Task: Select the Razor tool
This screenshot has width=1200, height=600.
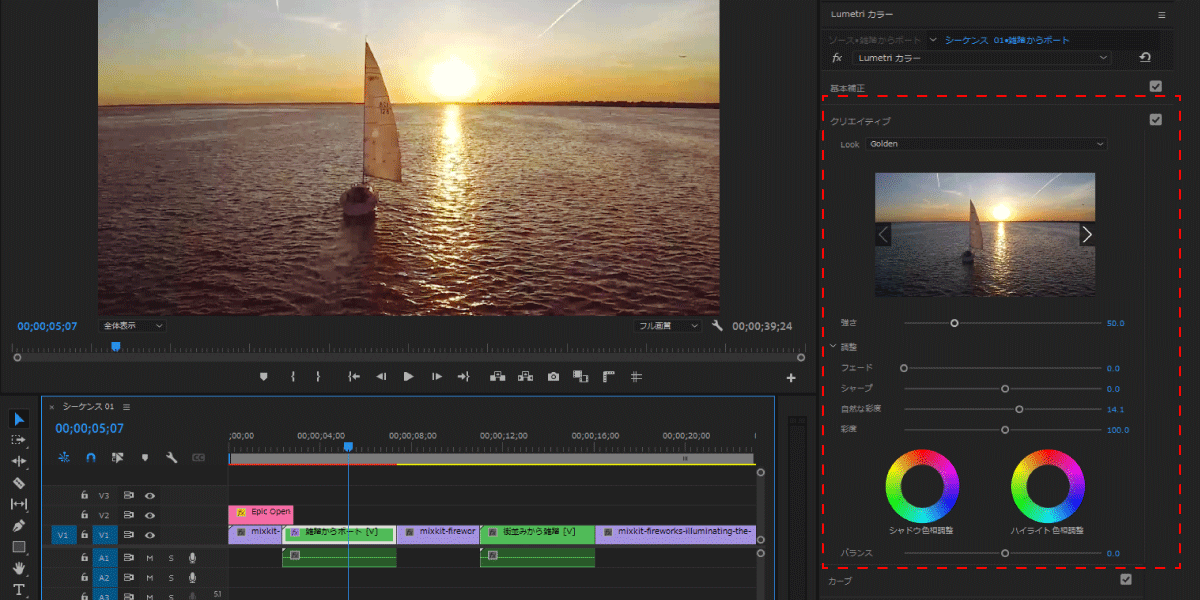Action: coord(19,483)
